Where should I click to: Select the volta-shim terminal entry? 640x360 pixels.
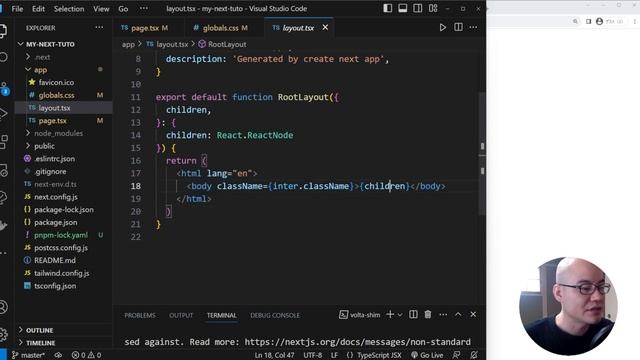coord(360,315)
